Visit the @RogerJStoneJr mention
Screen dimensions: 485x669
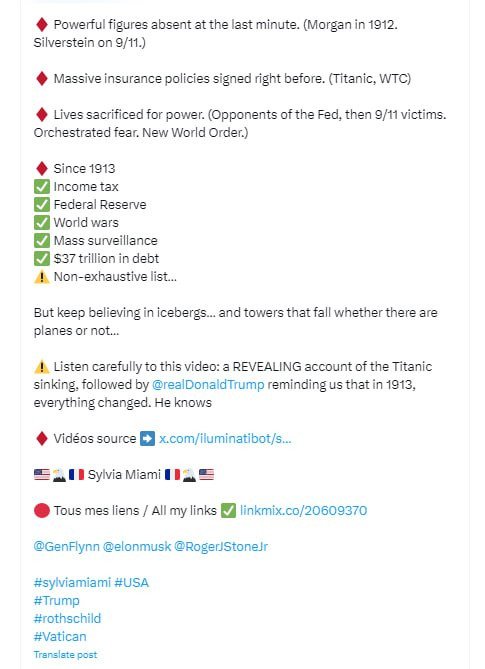coord(221,547)
